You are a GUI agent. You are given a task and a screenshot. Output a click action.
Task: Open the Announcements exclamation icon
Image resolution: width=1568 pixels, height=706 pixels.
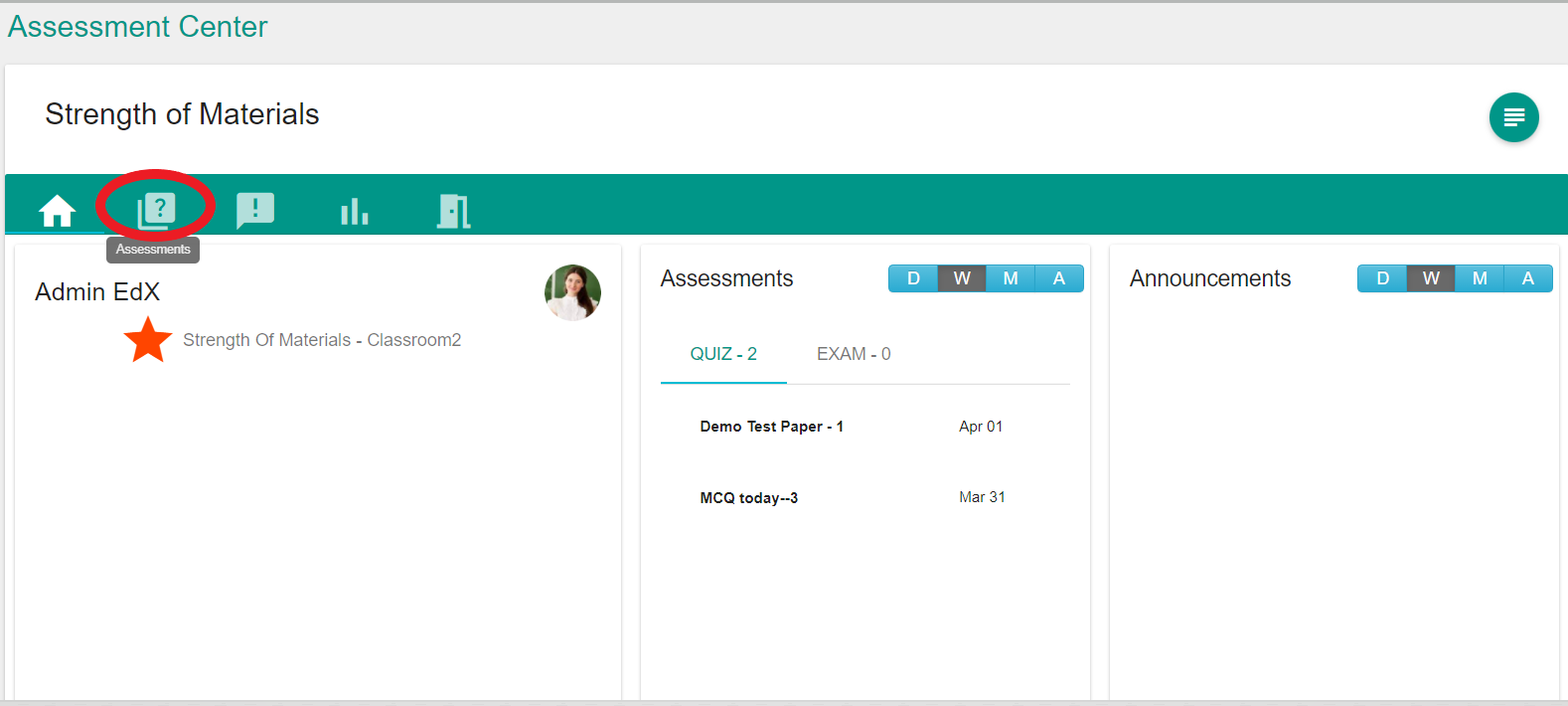(x=255, y=210)
